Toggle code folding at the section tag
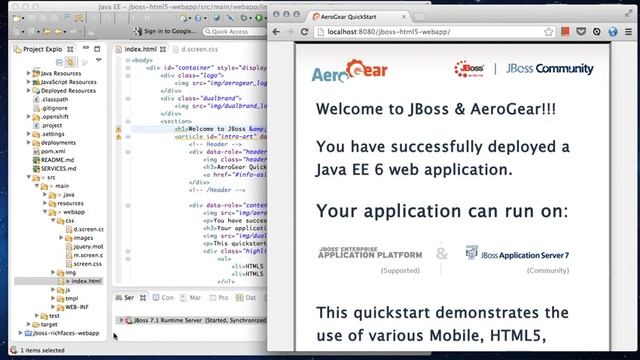The width and height of the screenshot is (640, 360). (128, 121)
